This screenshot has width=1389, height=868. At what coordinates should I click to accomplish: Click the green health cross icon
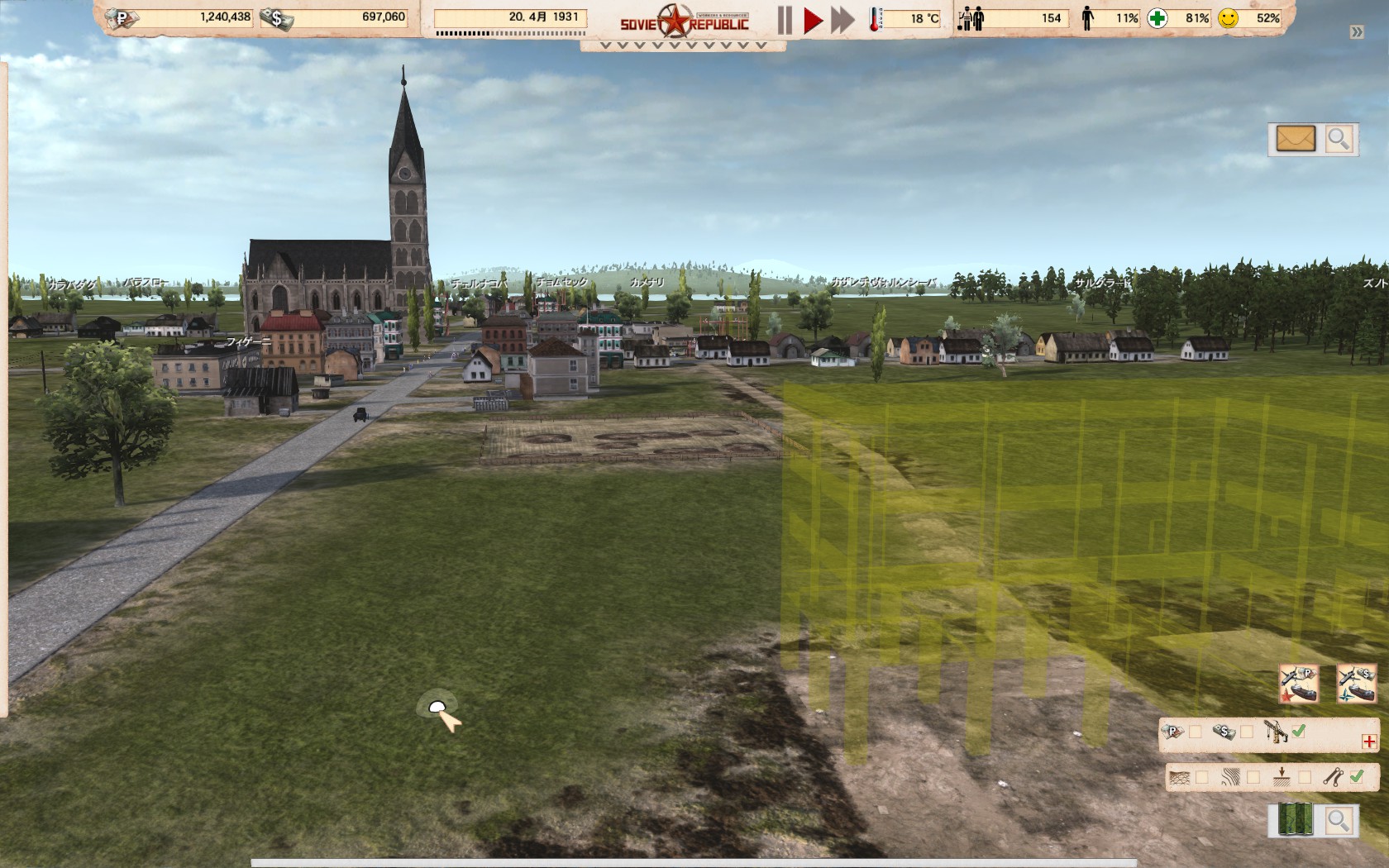(x=1157, y=18)
